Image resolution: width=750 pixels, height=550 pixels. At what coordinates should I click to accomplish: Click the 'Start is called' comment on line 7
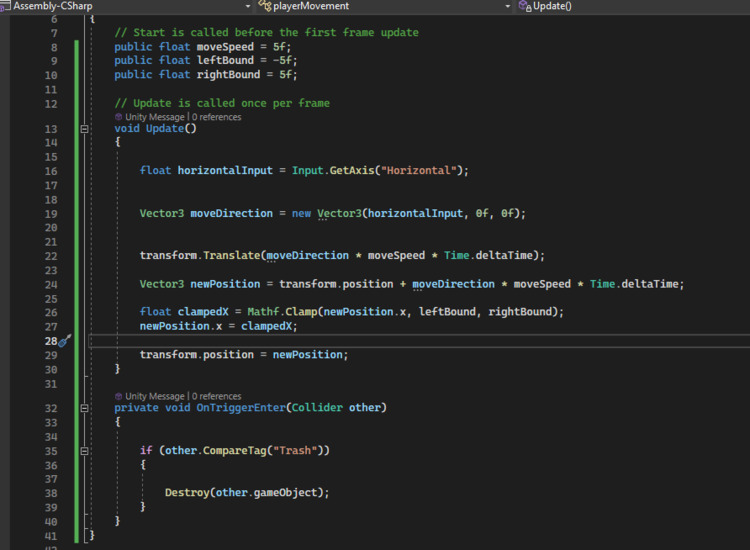266,33
